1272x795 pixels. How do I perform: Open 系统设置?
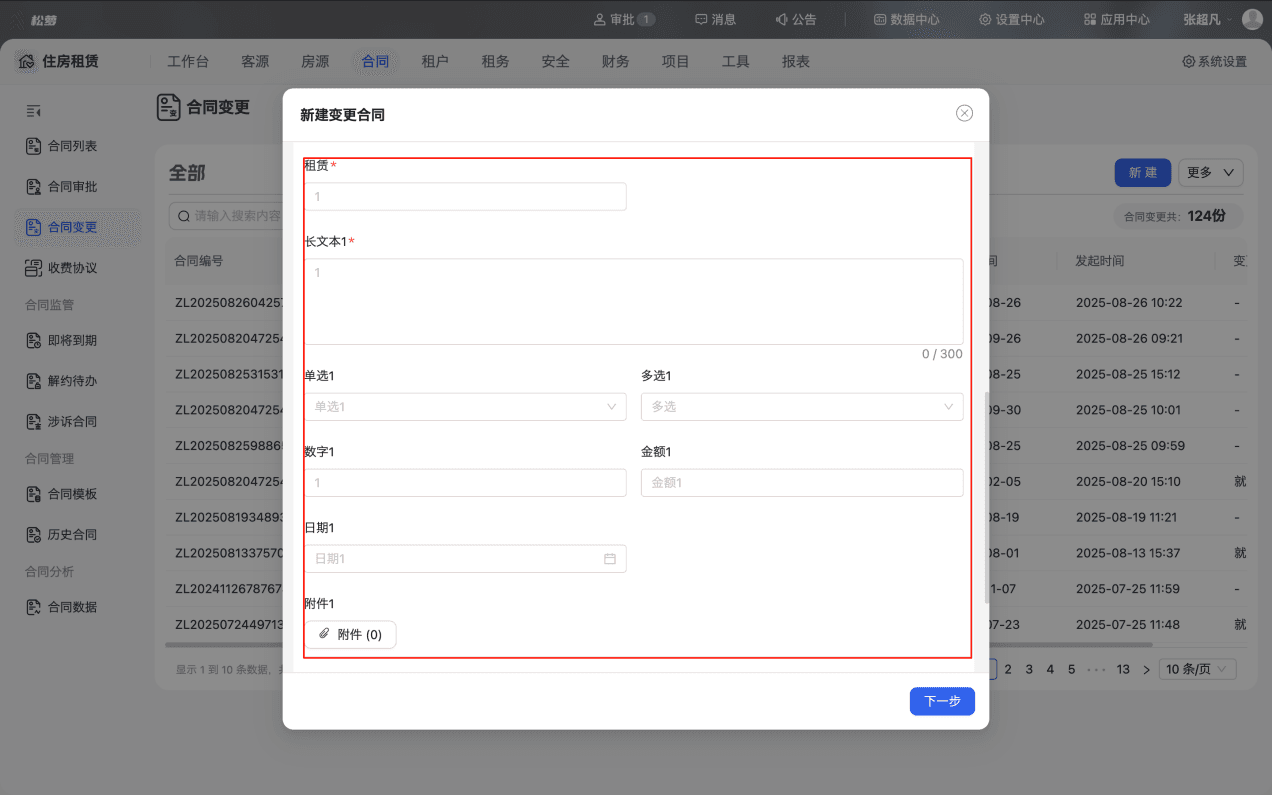click(1215, 61)
